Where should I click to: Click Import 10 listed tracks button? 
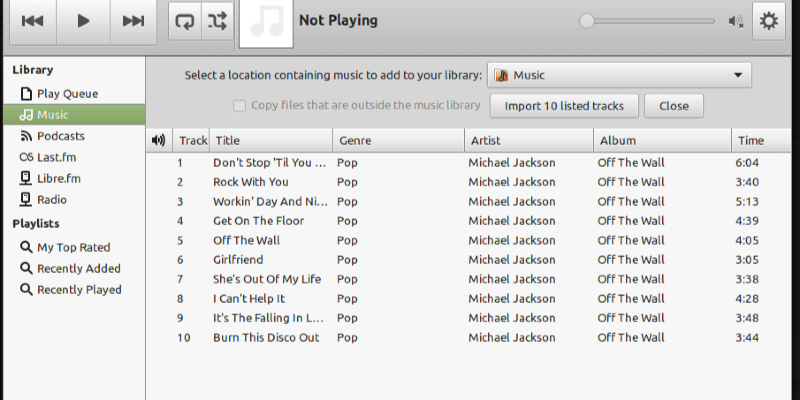[x=564, y=106]
